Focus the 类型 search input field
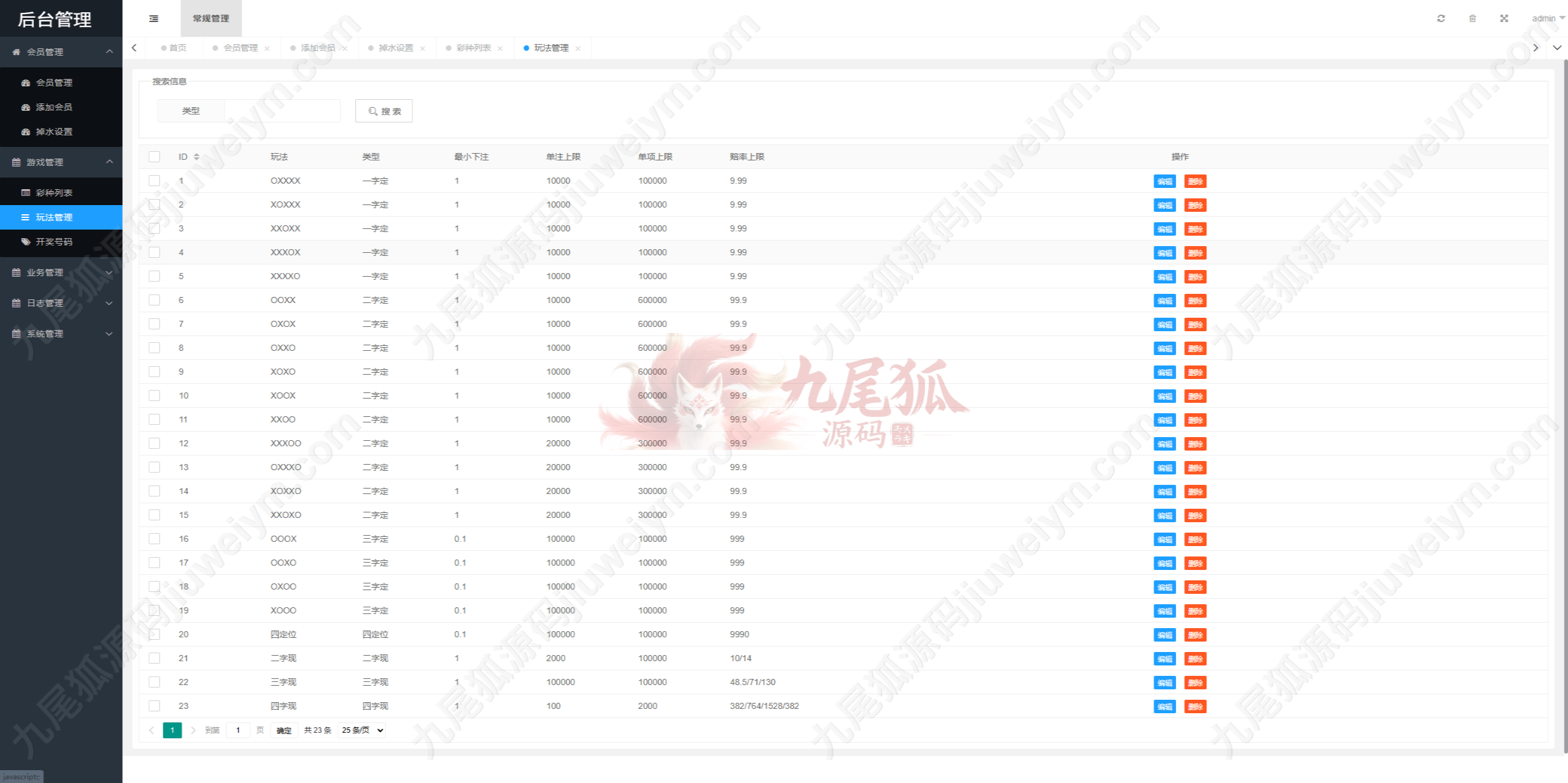1568x783 pixels. tap(282, 111)
